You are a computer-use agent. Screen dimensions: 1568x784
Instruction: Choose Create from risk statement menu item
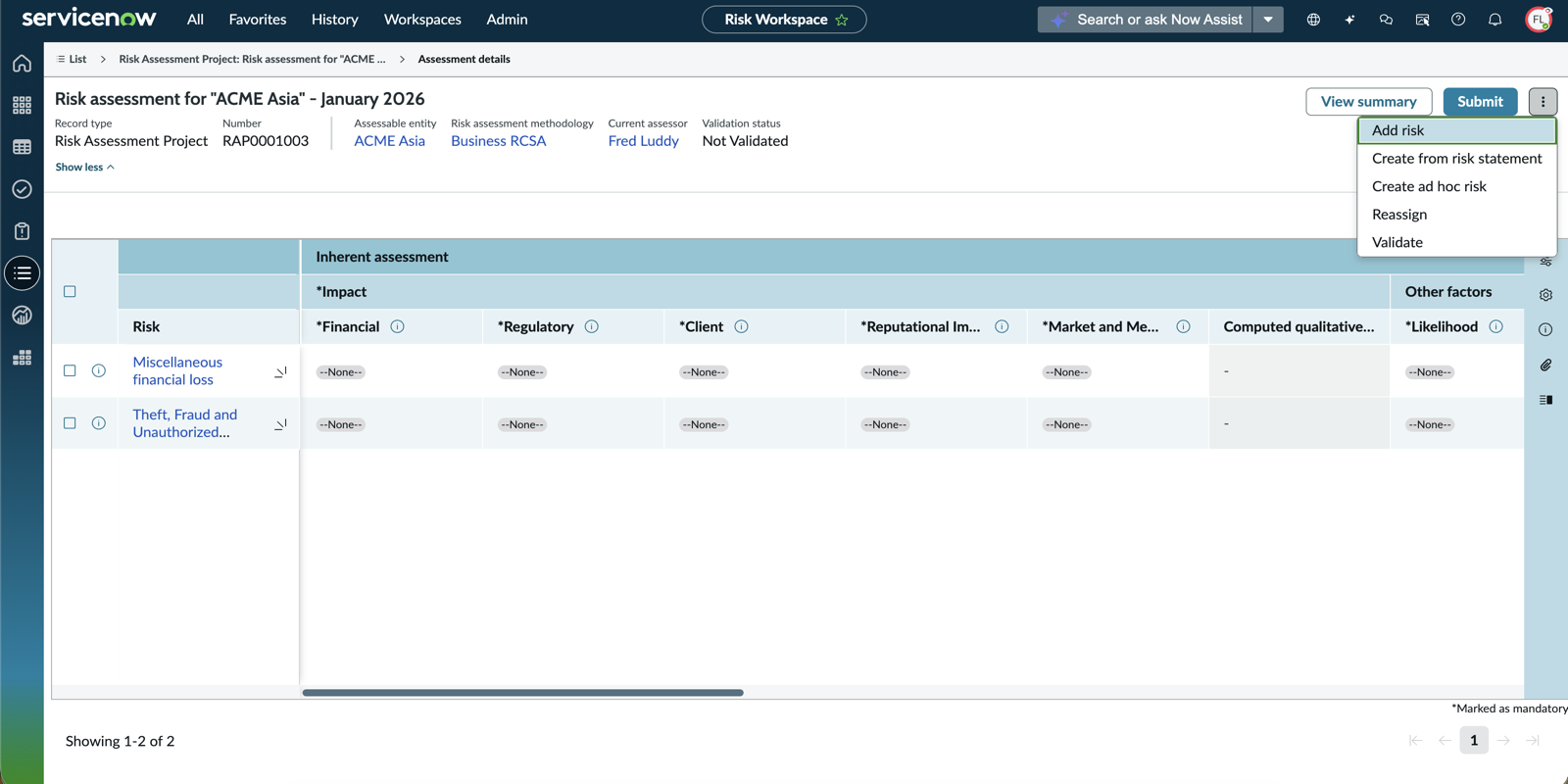pos(1456,158)
